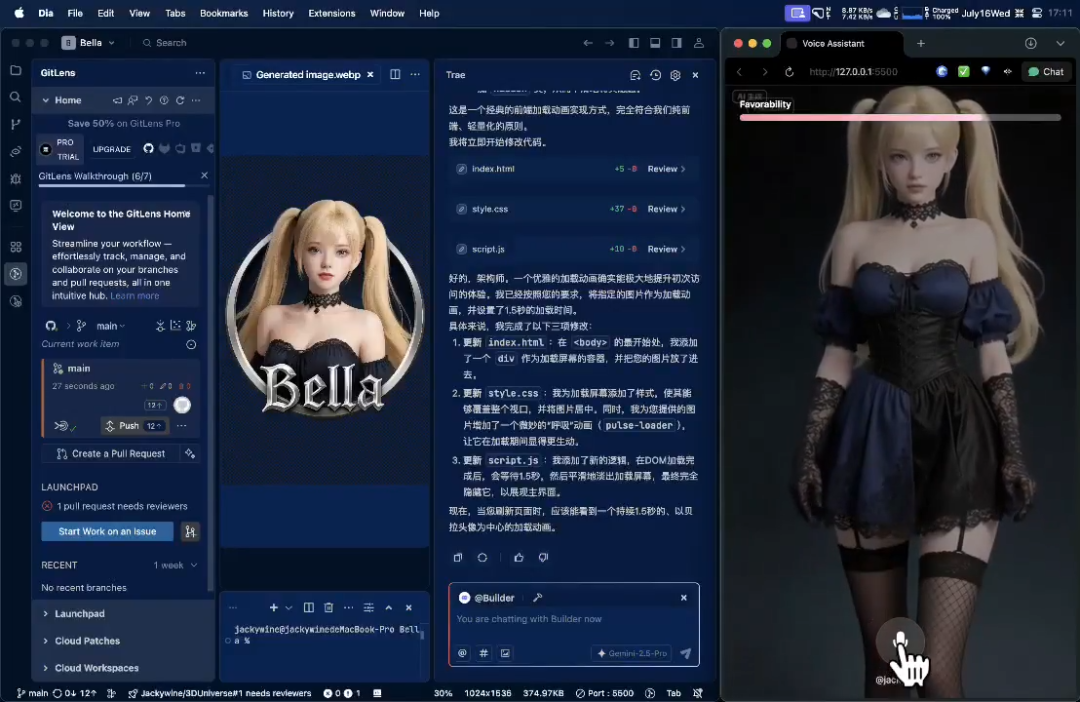Open the 1 week recent filter dropdown
The image size is (1080, 702).
176,565
